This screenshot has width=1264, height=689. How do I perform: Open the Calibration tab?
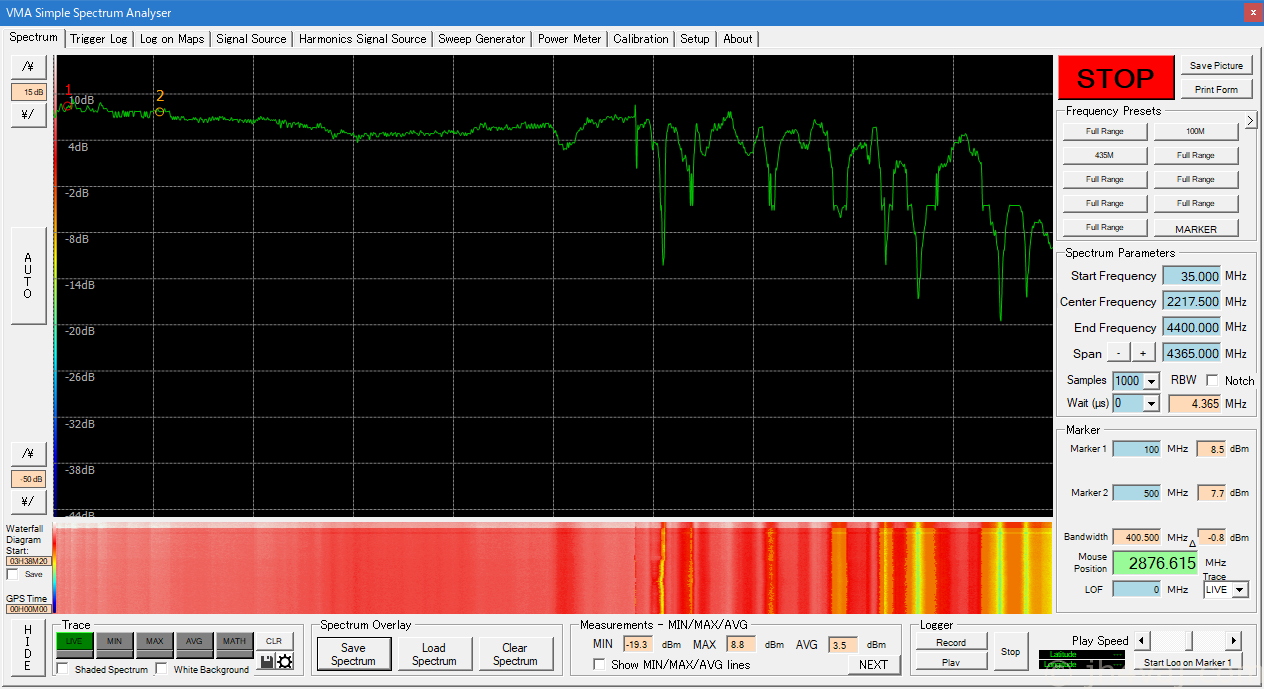tap(641, 39)
